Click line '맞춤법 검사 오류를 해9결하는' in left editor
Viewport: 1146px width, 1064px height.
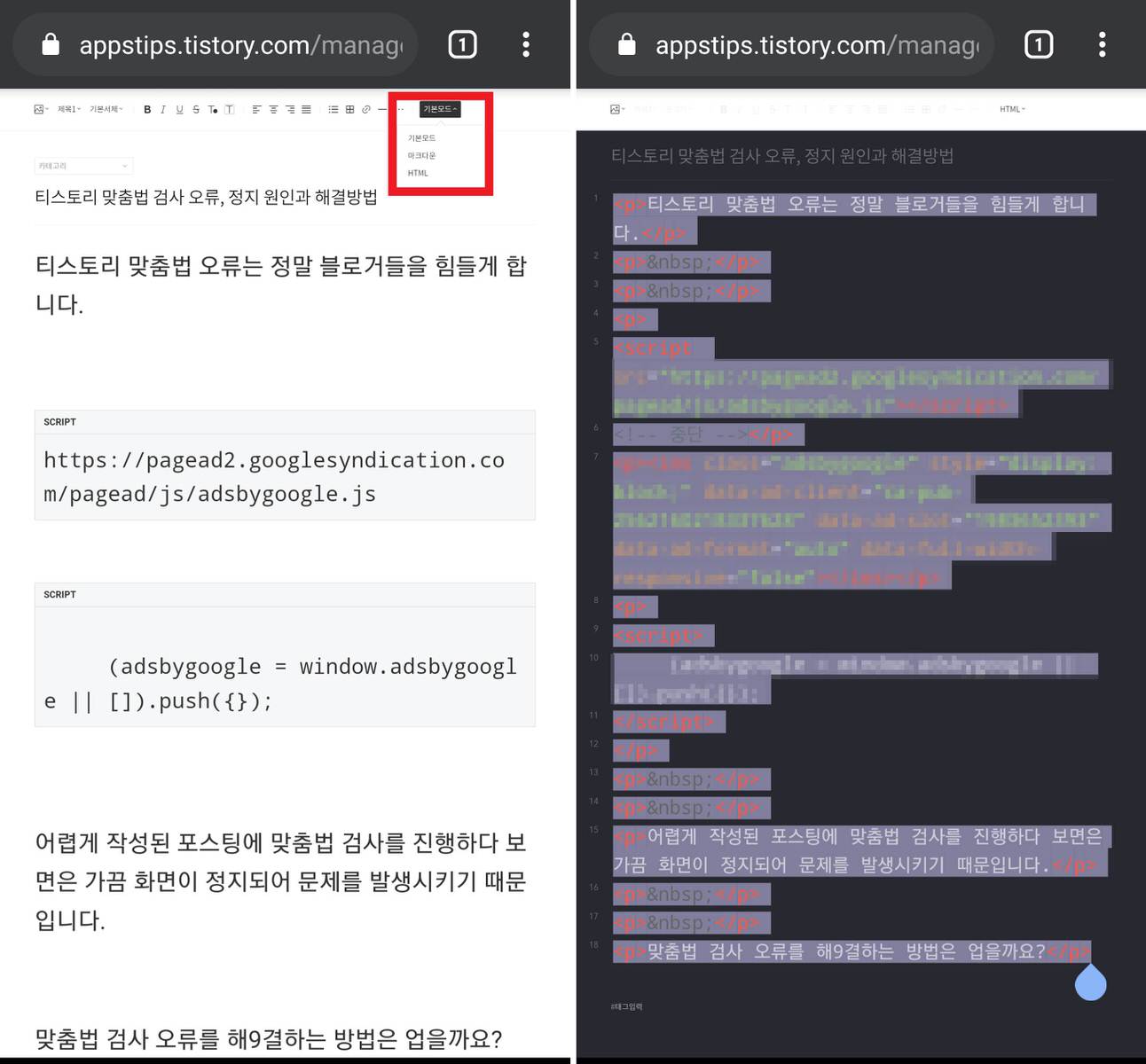[x=269, y=1038]
